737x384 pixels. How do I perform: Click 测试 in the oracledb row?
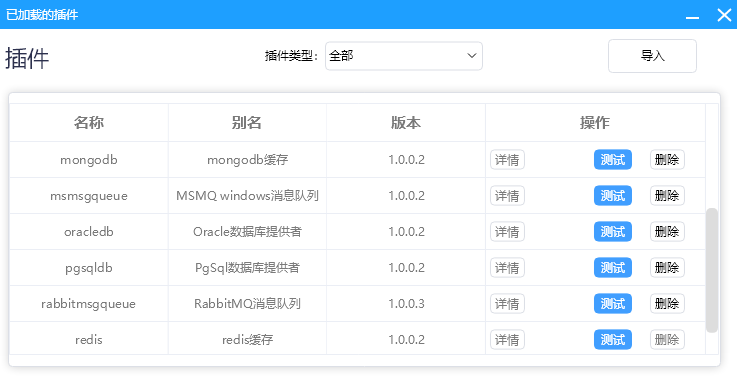click(x=613, y=232)
